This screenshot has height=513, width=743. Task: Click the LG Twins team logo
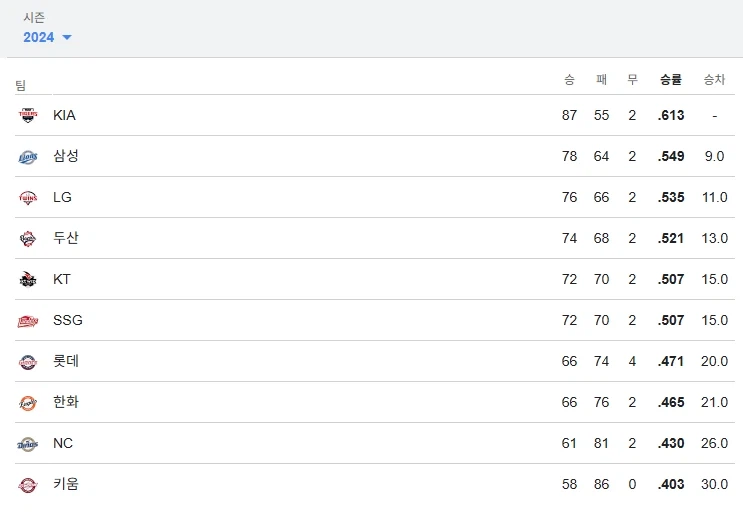pos(27,197)
